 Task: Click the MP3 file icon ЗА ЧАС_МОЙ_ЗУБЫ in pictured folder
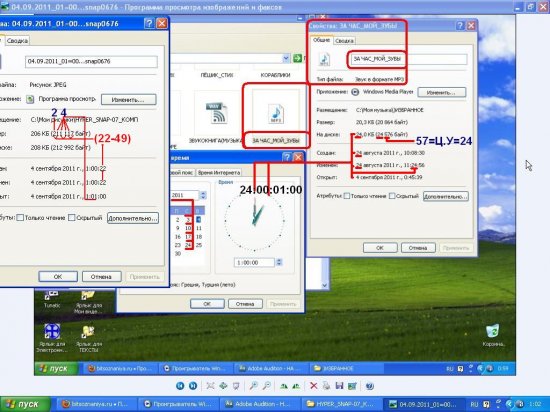tap(276, 114)
